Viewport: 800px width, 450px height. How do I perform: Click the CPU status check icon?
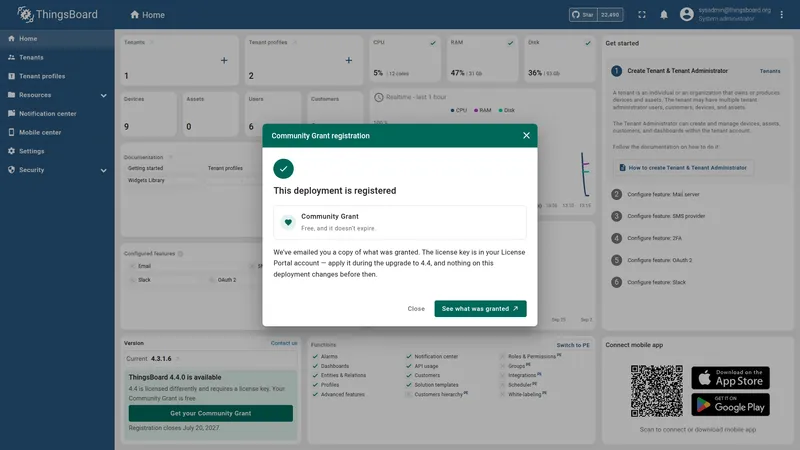tap(433, 43)
